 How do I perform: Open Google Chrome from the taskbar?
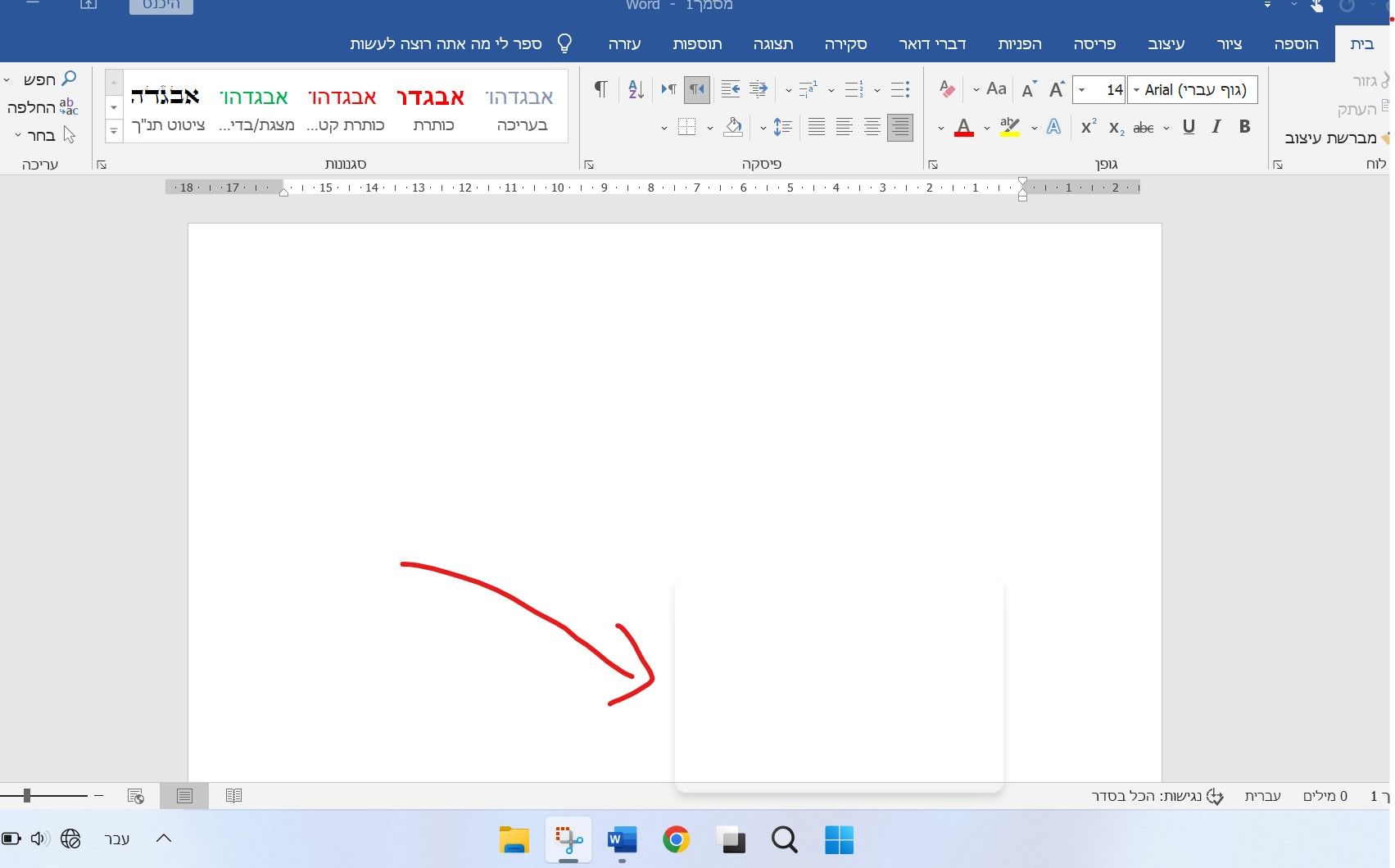click(x=676, y=839)
